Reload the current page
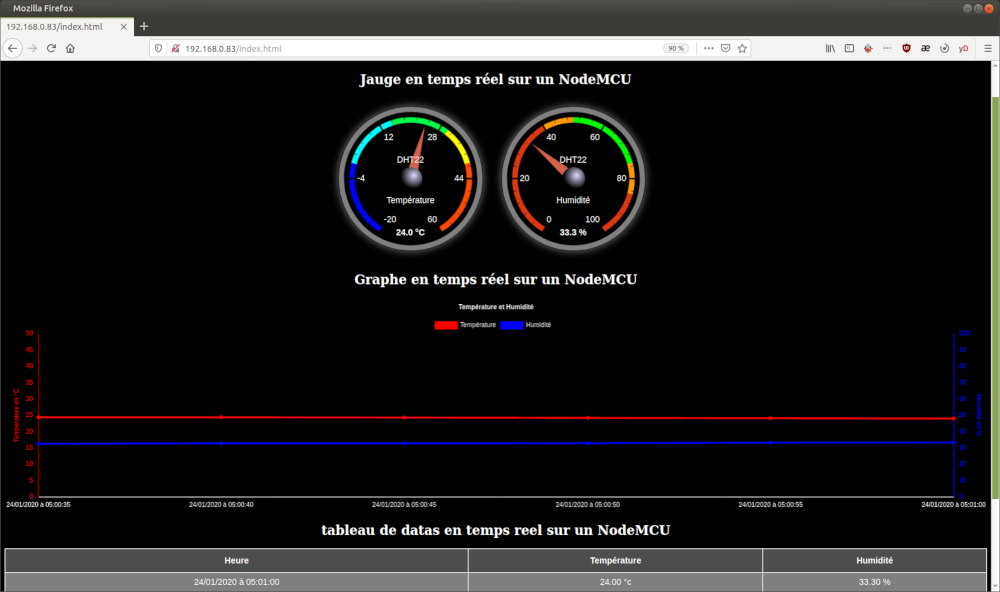The image size is (1000, 592). pos(51,48)
